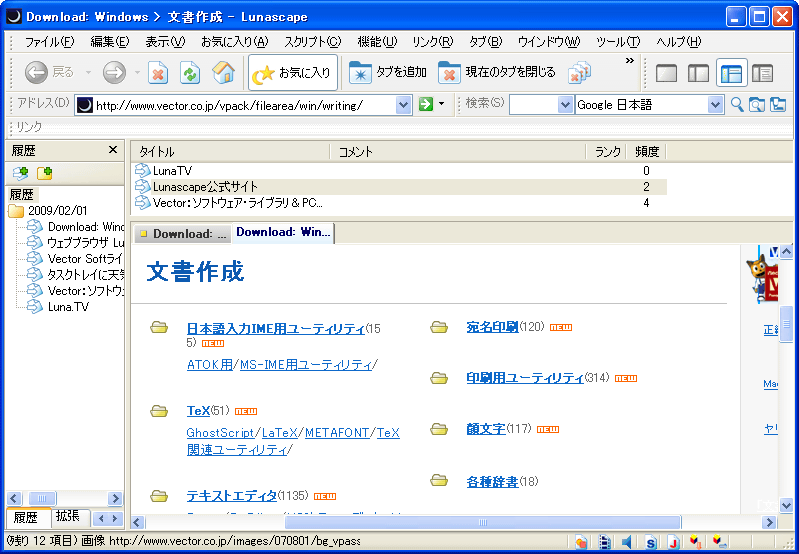Image resolution: width=799 pixels, height=554 pixels.
Task: Select the sidebar-with-top-panel layout icon
Action: [731, 73]
